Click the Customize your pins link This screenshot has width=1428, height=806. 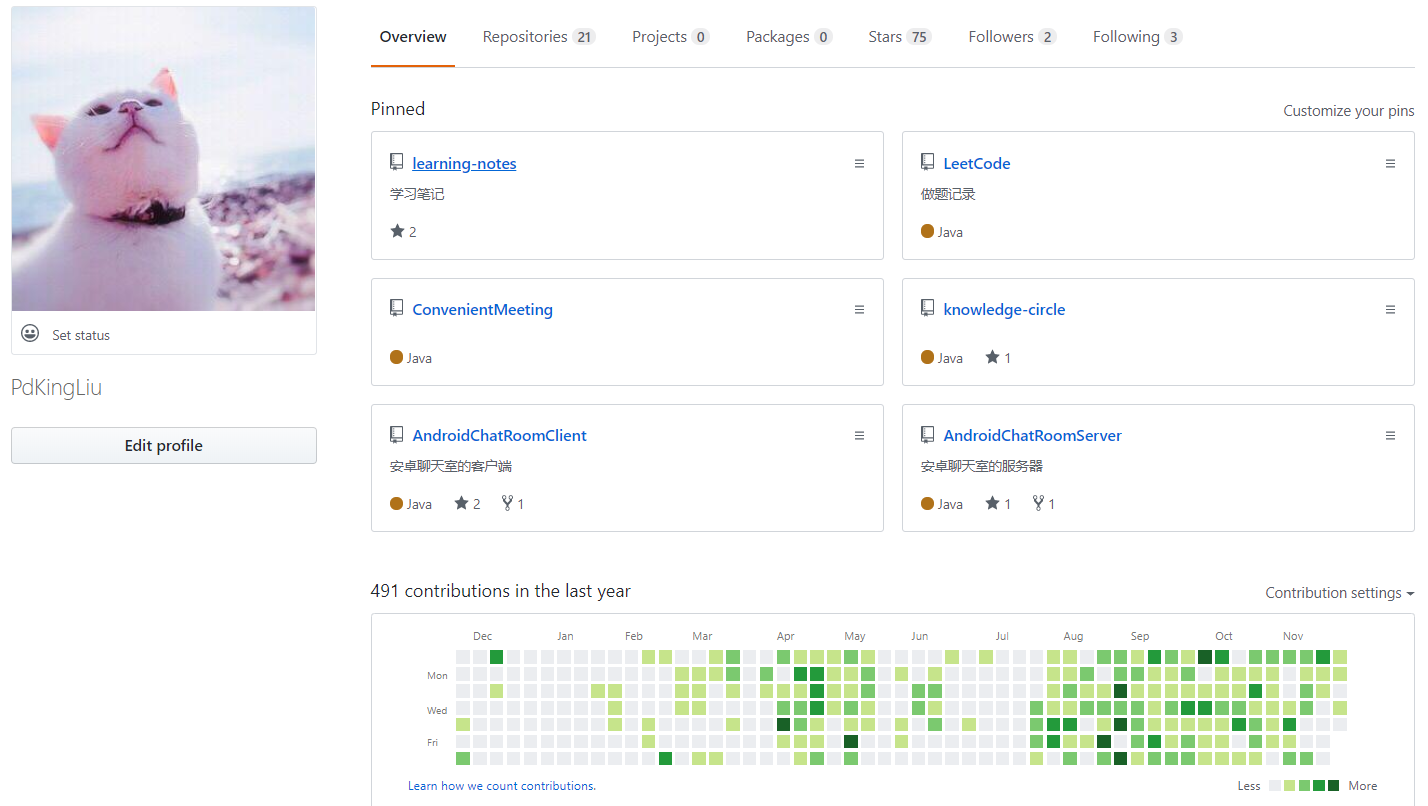click(1349, 111)
